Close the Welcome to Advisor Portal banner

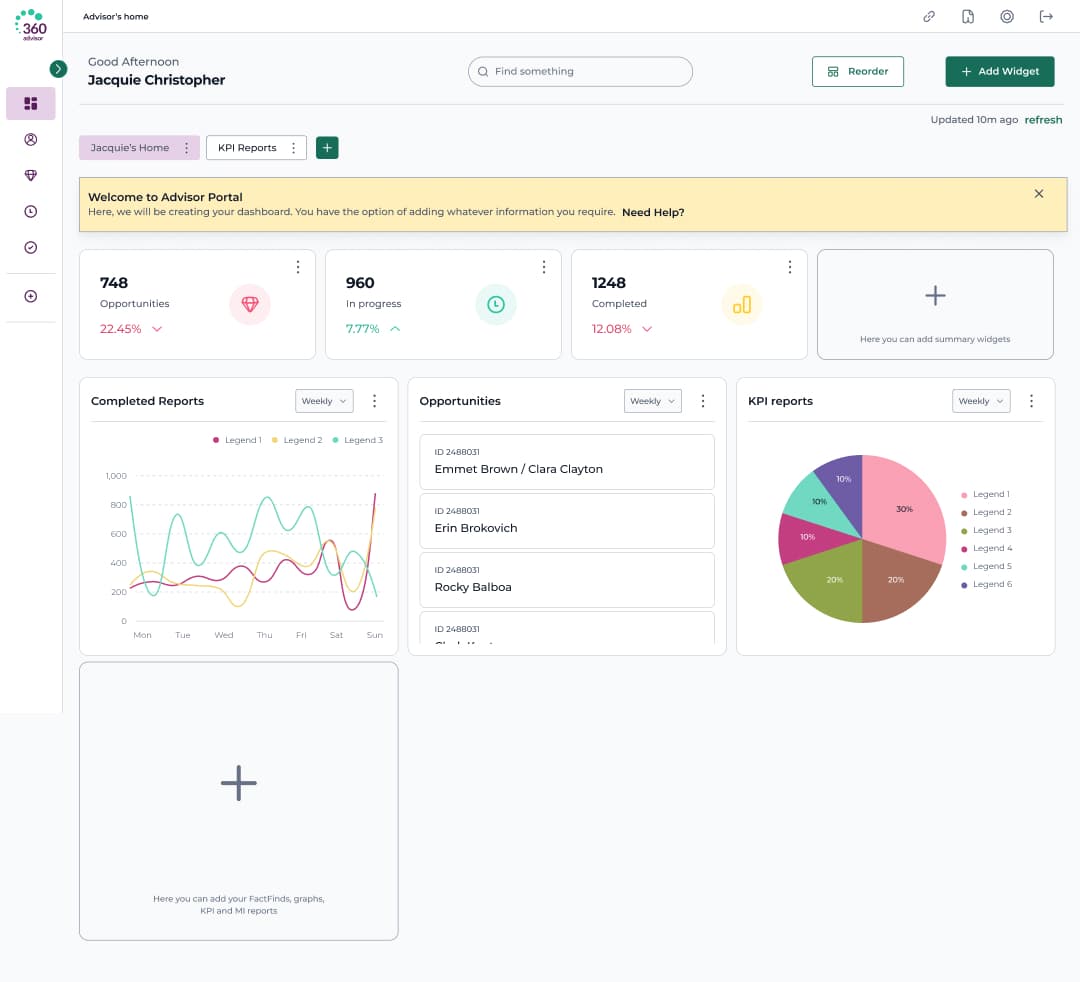click(1039, 194)
